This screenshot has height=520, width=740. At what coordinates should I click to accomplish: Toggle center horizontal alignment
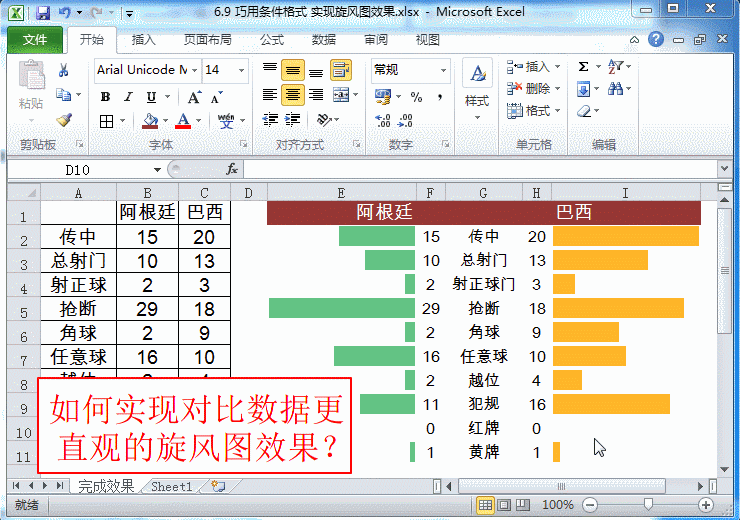(x=293, y=95)
